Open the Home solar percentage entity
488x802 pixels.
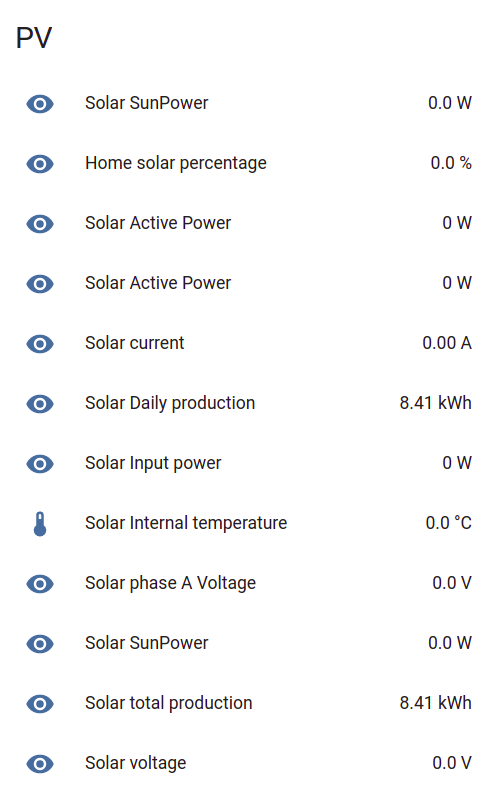175,163
